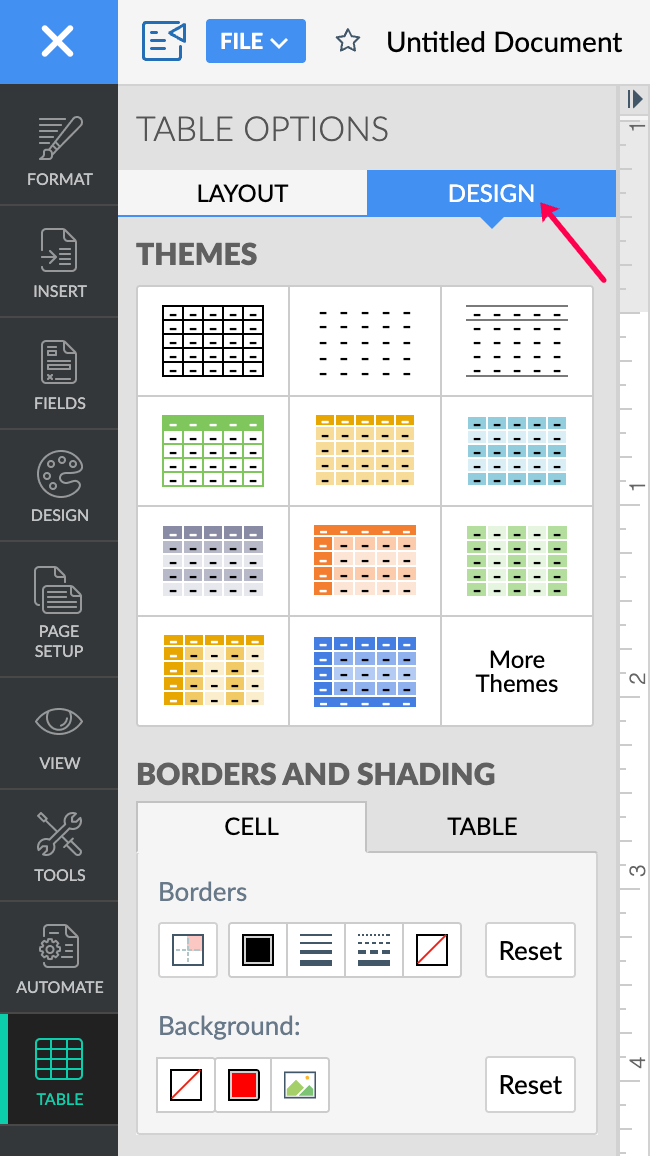
Task: Choose the red background color swatch
Action: pyautogui.click(x=244, y=1085)
